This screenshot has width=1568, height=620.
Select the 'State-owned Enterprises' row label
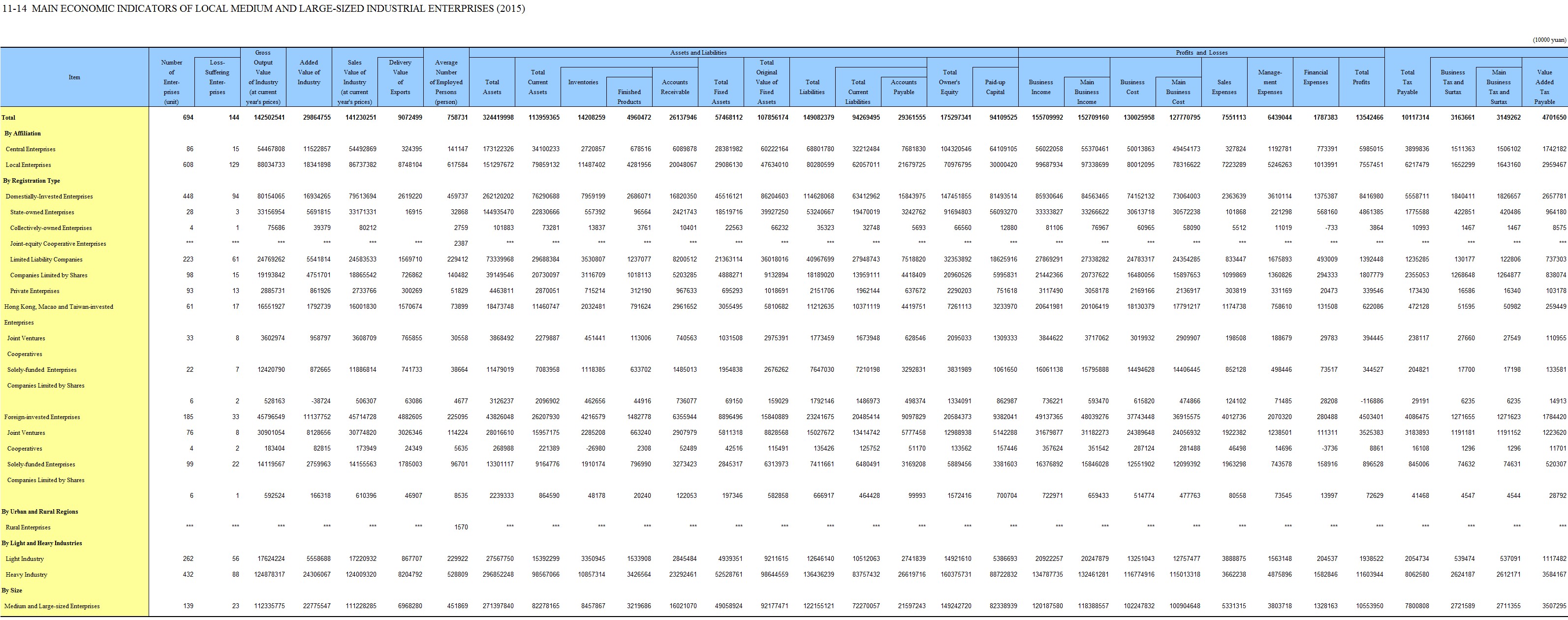(42, 213)
